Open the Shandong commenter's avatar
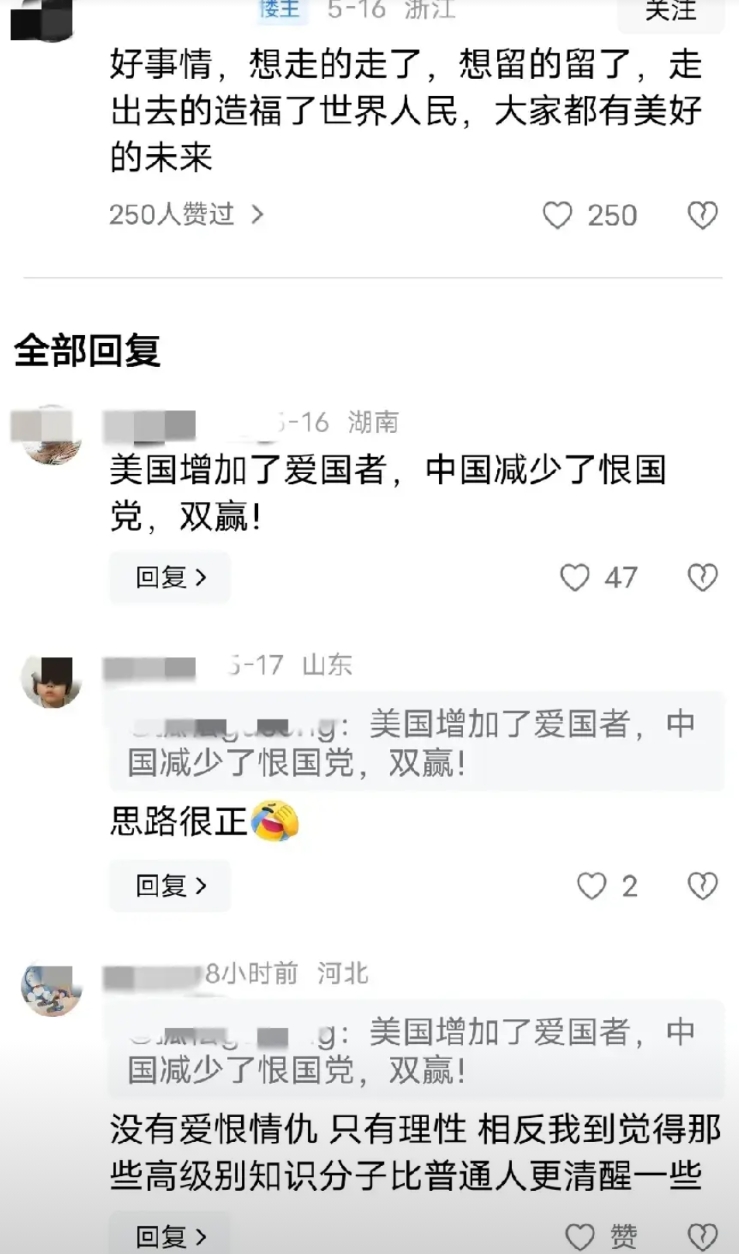 click(x=52, y=680)
